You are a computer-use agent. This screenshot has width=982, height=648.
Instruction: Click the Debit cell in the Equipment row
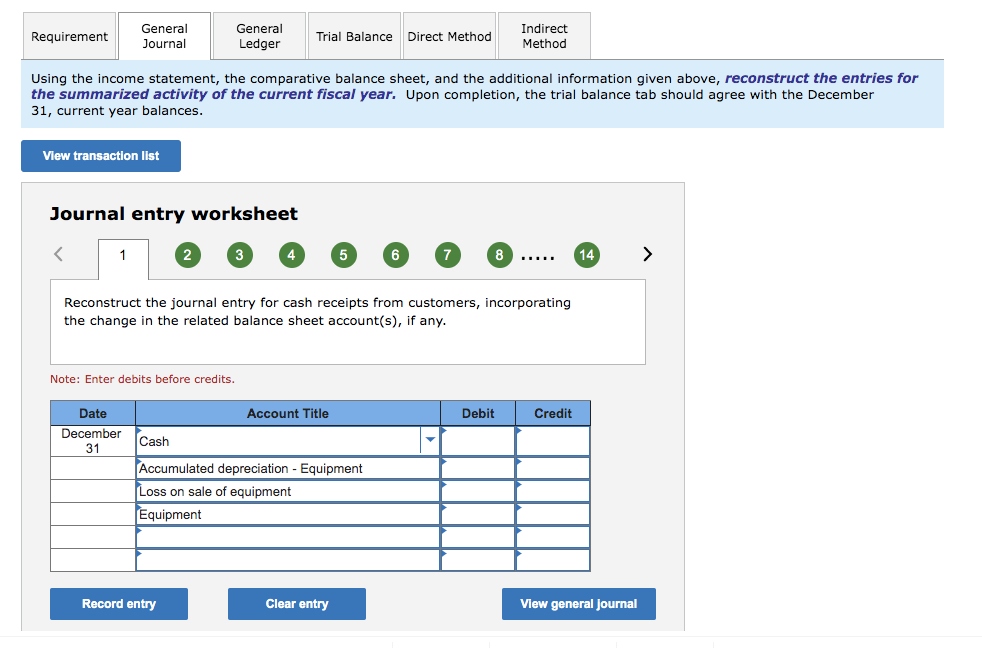click(478, 515)
